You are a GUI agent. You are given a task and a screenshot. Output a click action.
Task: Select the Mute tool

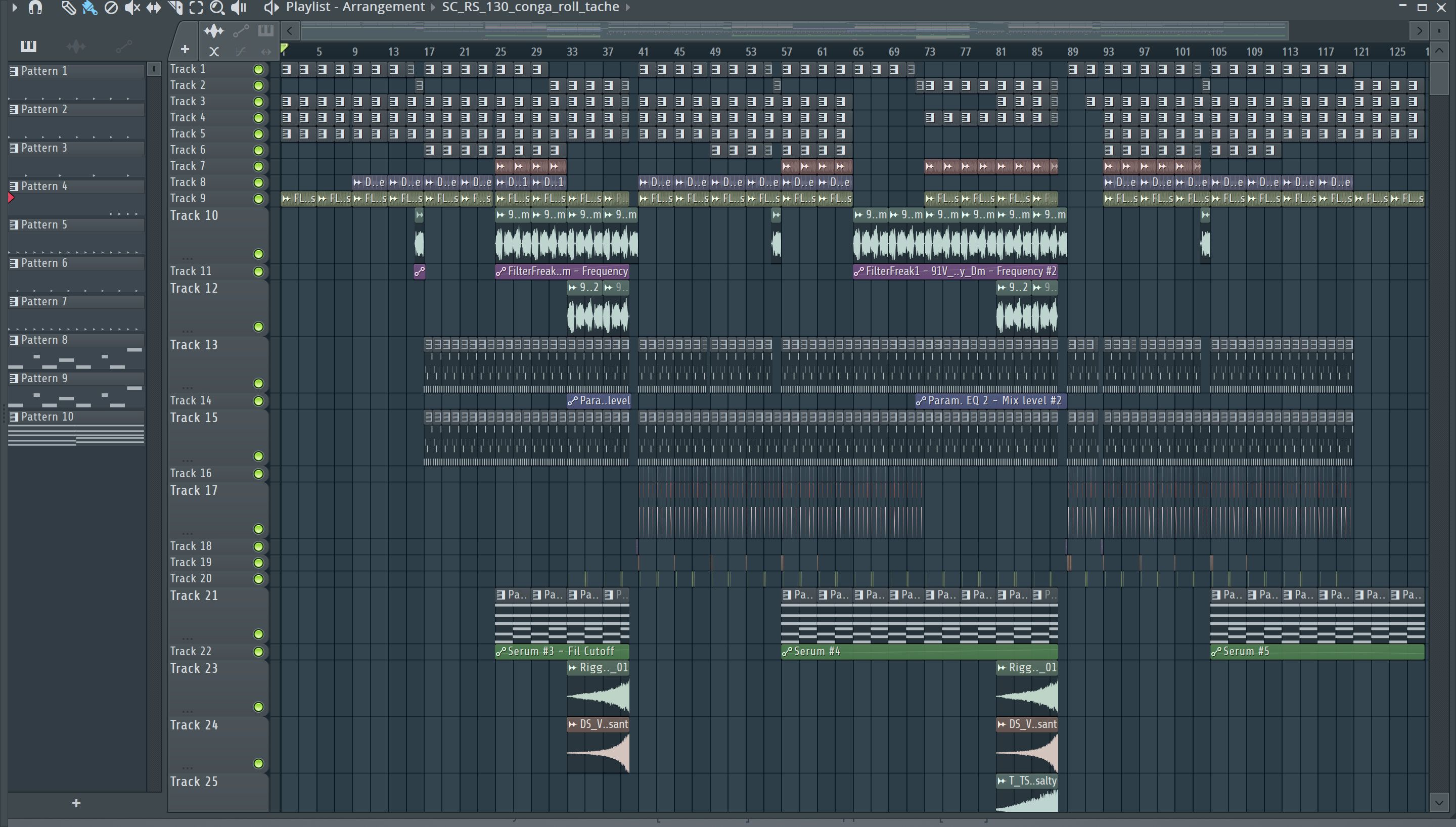click(132, 8)
